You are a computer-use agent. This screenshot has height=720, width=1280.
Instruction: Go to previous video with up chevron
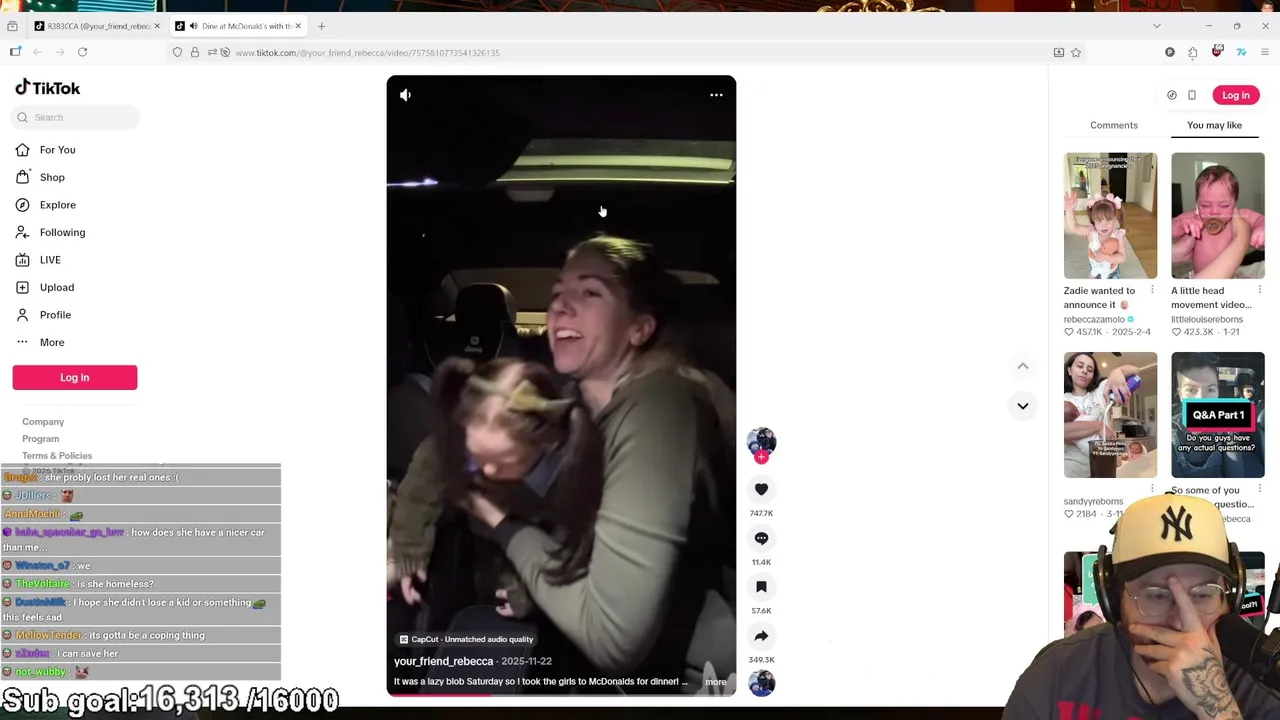click(x=1023, y=366)
